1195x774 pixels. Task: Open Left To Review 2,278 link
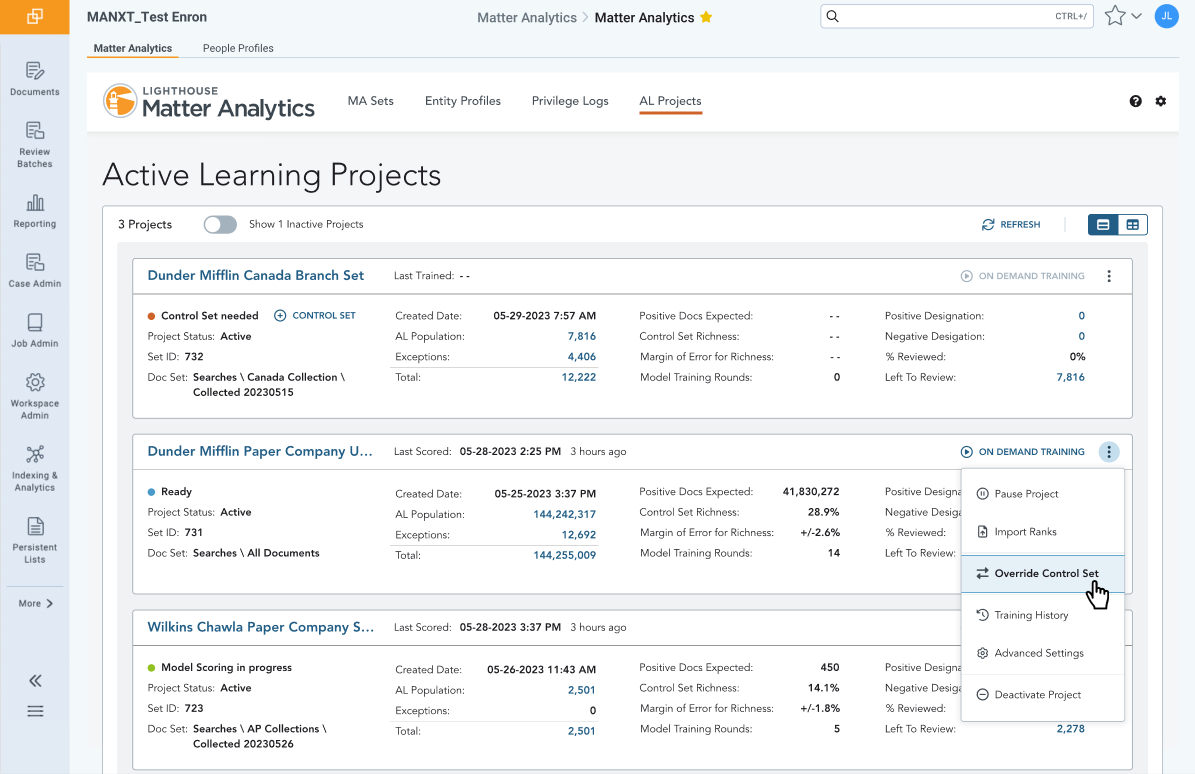pyautogui.click(x=1070, y=728)
